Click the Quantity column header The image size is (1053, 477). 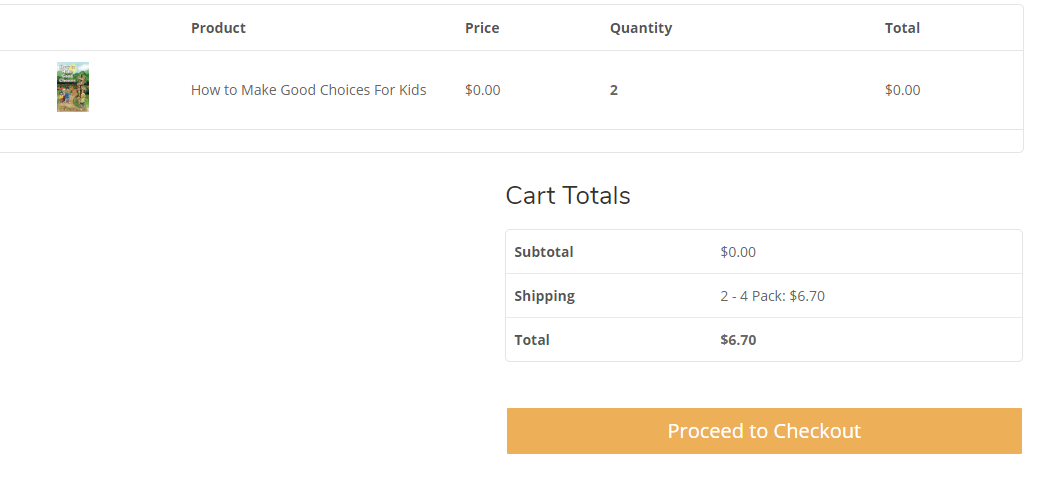(x=641, y=28)
